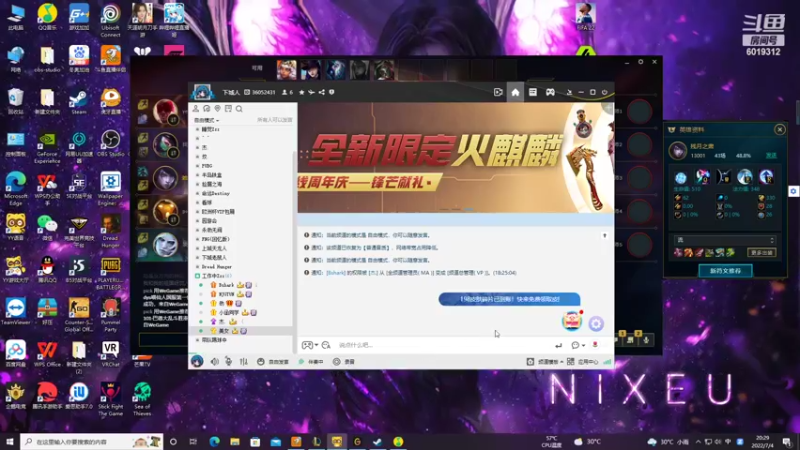
Task: Click the user avatar in bottom bar
Action: (x=197, y=361)
